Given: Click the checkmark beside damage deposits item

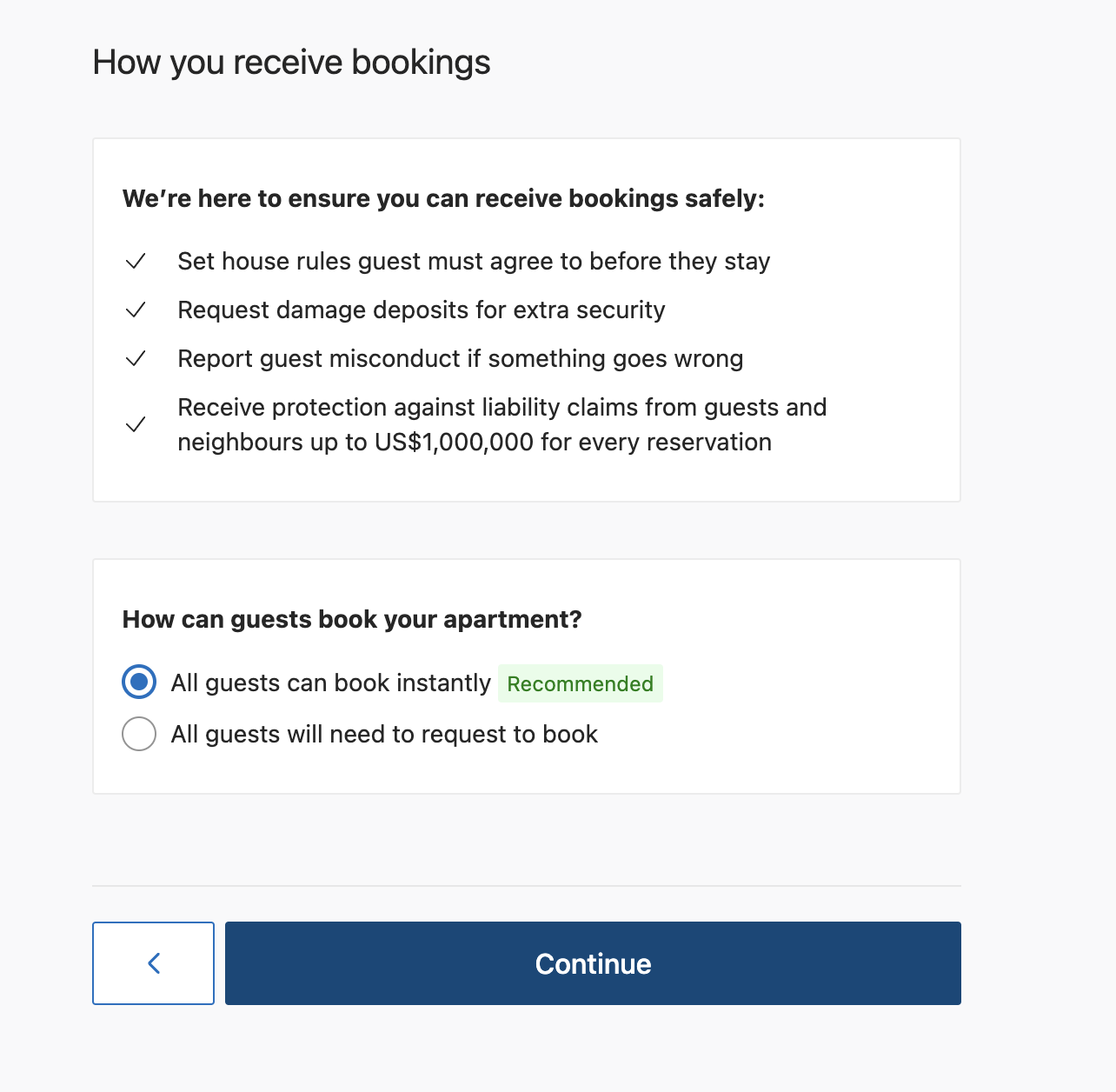Looking at the screenshot, I should point(136,310).
